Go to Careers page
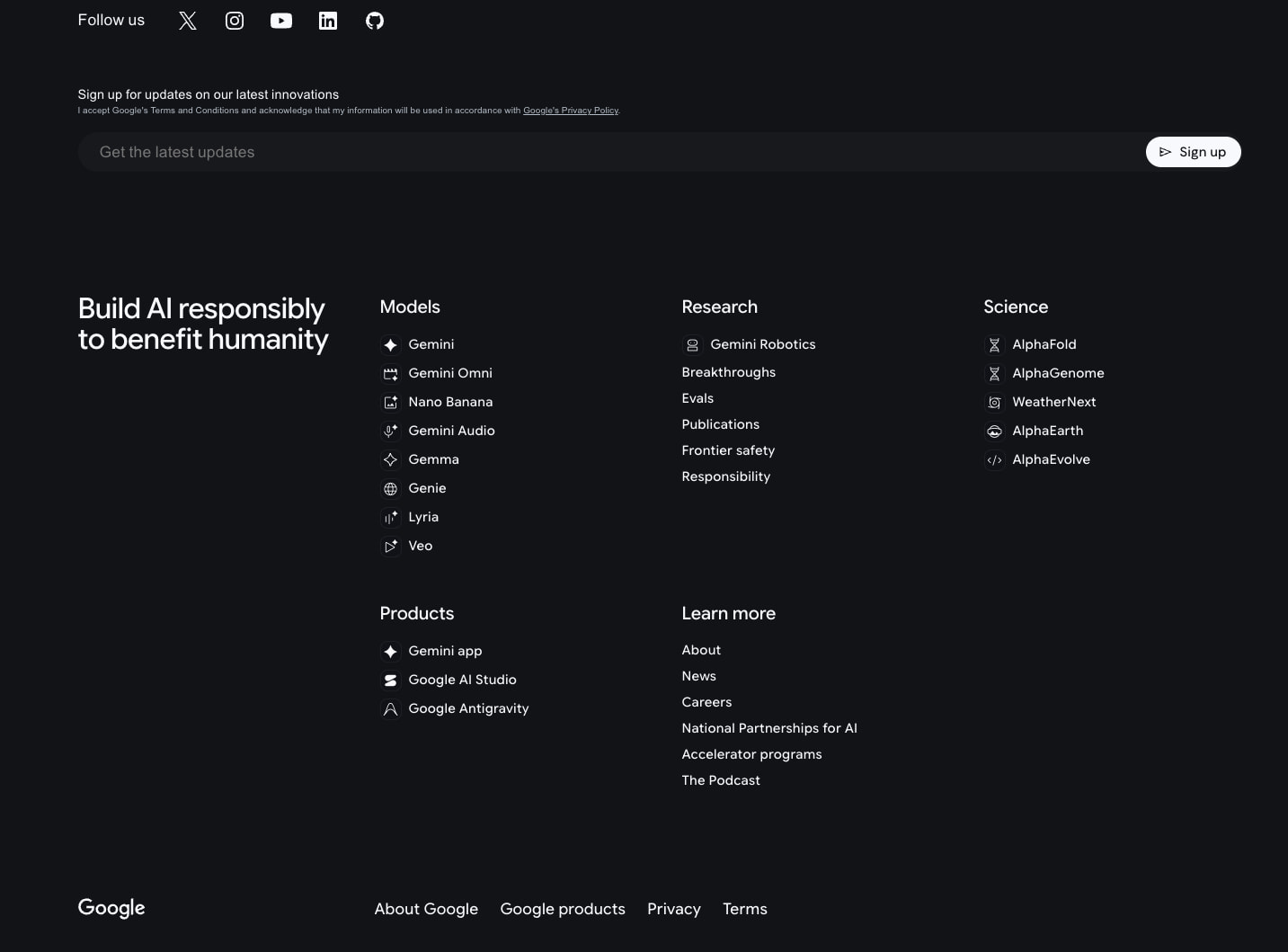The height and width of the screenshot is (952, 1288). 706,702
